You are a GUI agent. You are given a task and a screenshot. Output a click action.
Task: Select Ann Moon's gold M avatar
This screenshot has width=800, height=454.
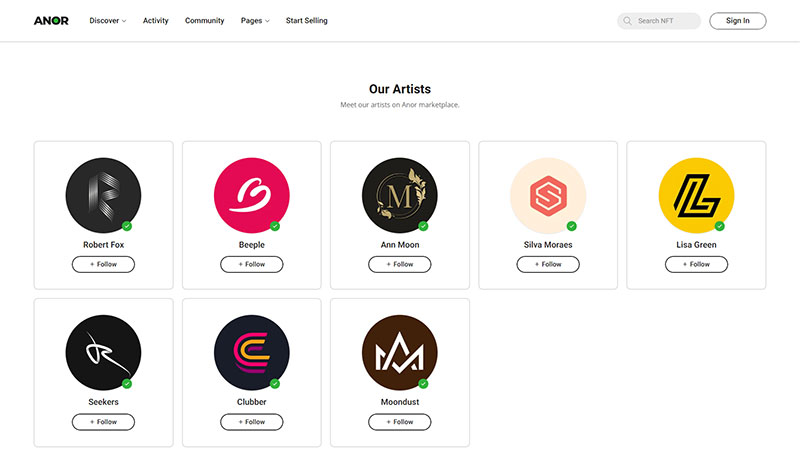pyautogui.click(x=399, y=195)
